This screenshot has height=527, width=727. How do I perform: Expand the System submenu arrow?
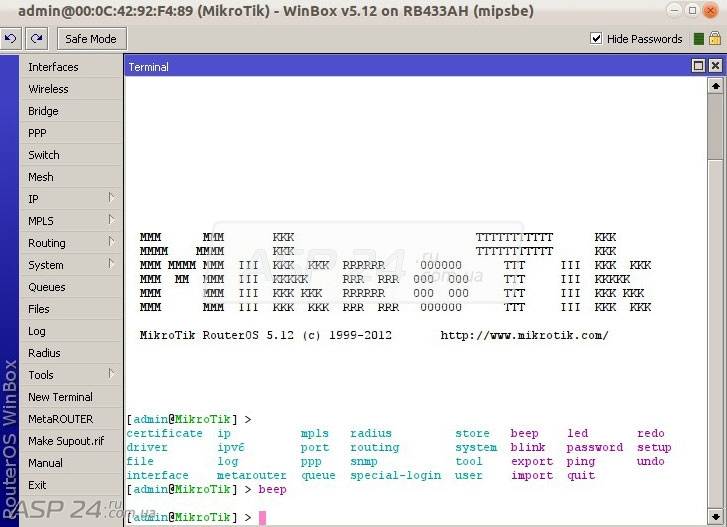(x=111, y=264)
